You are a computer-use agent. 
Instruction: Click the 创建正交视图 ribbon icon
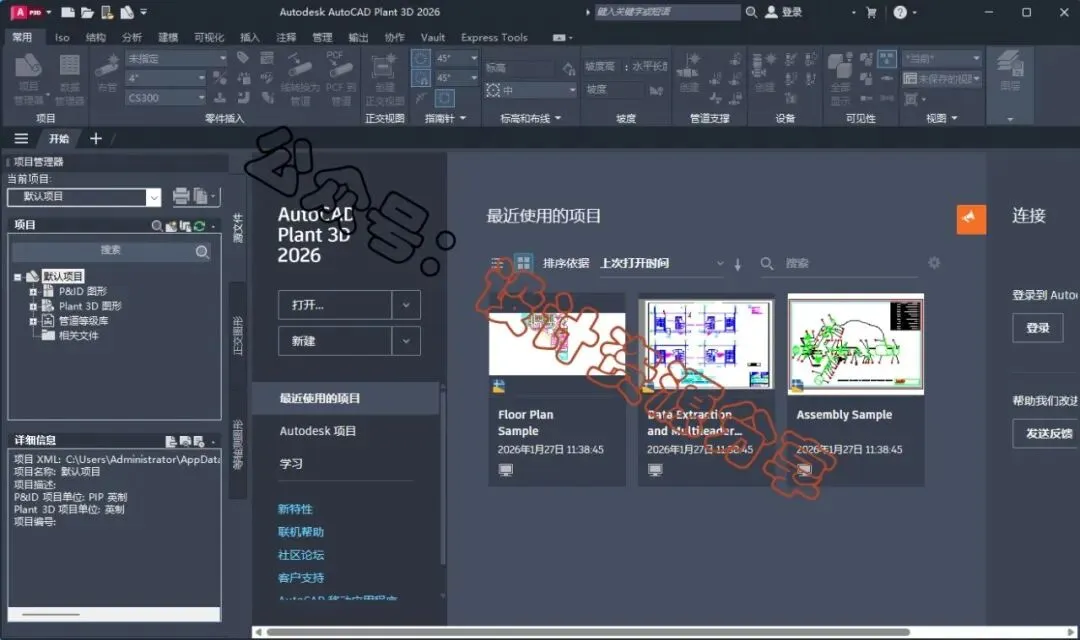pos(384,79)
